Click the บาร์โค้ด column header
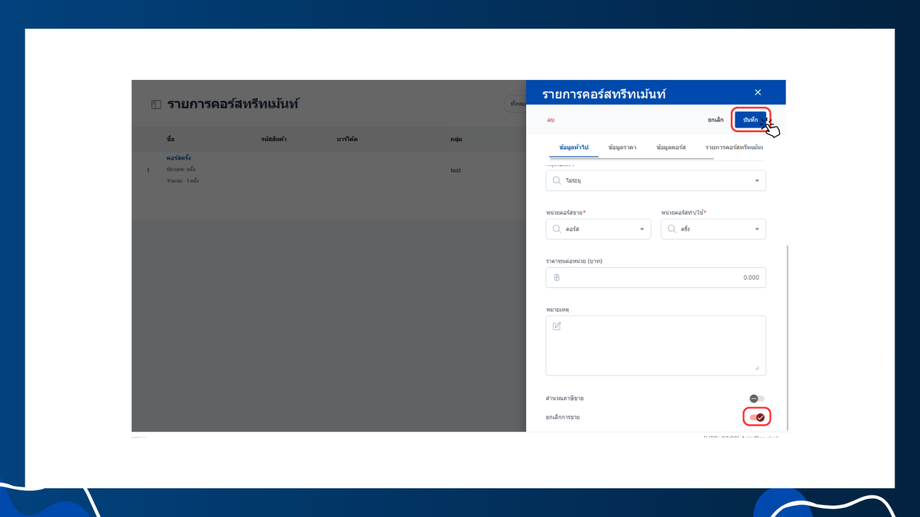The image size is (920, 517). [347, 139]
